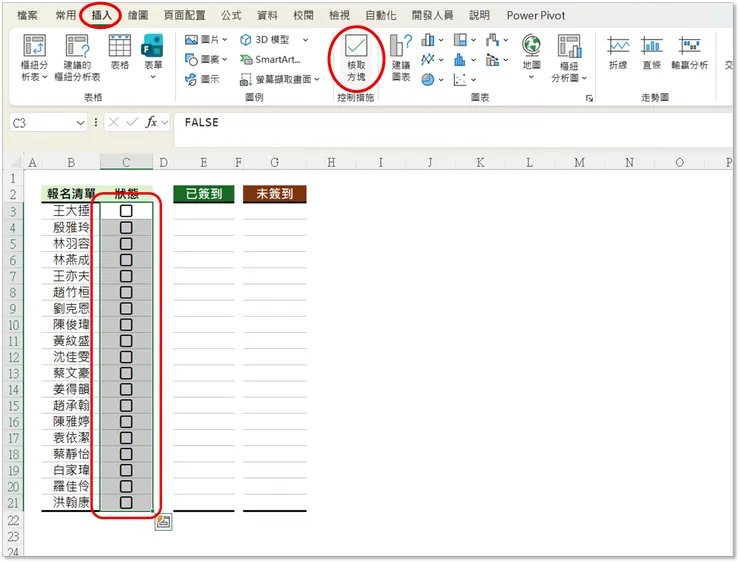Tick the checkbox for 劉克恩

click(x=126, y=308)
